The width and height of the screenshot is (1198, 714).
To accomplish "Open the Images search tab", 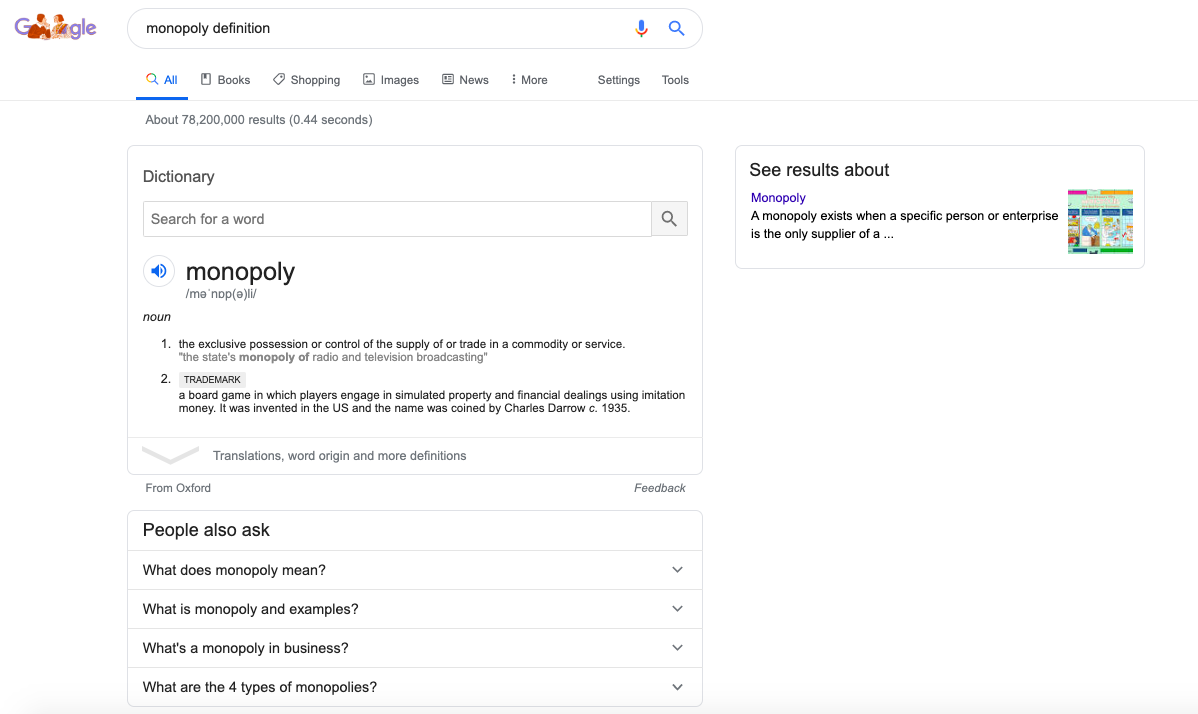I will click(390, 80).
